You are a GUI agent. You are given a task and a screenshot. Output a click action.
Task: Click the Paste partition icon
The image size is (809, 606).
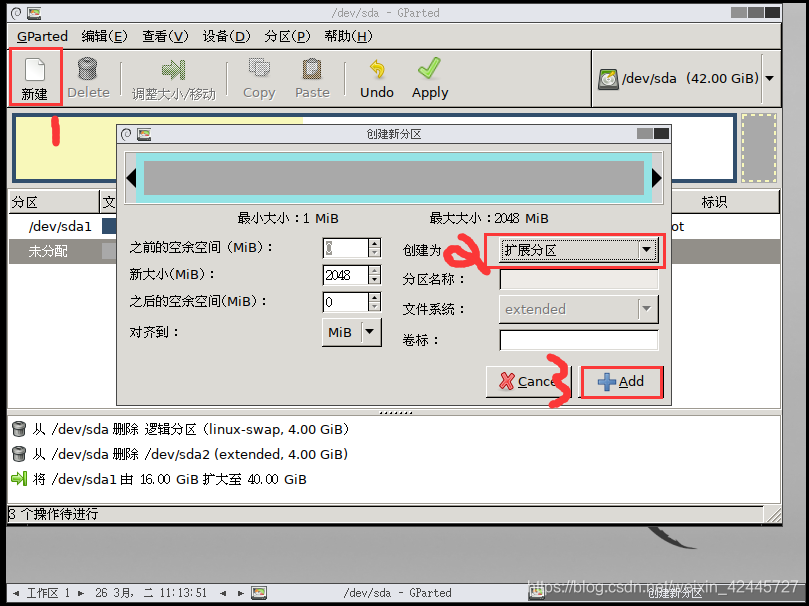coord(311,77)
